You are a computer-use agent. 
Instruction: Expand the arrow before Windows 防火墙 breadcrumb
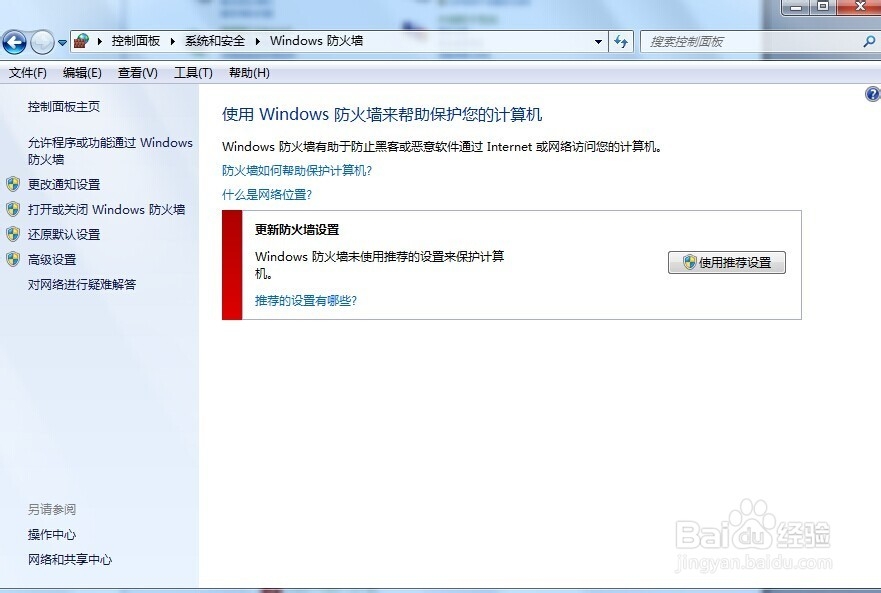click(257, 41)
